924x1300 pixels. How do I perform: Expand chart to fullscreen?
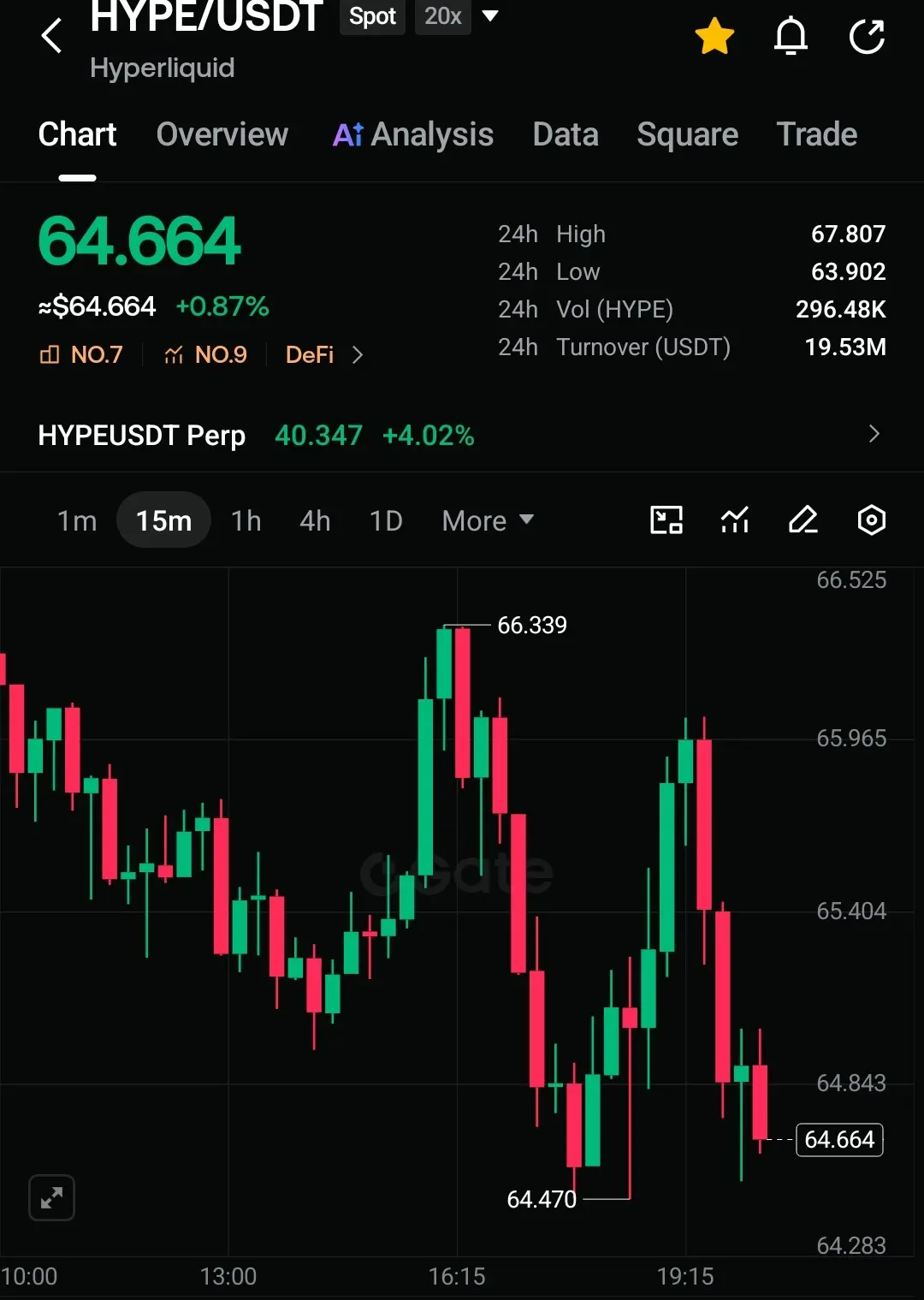coord(51,1197)
